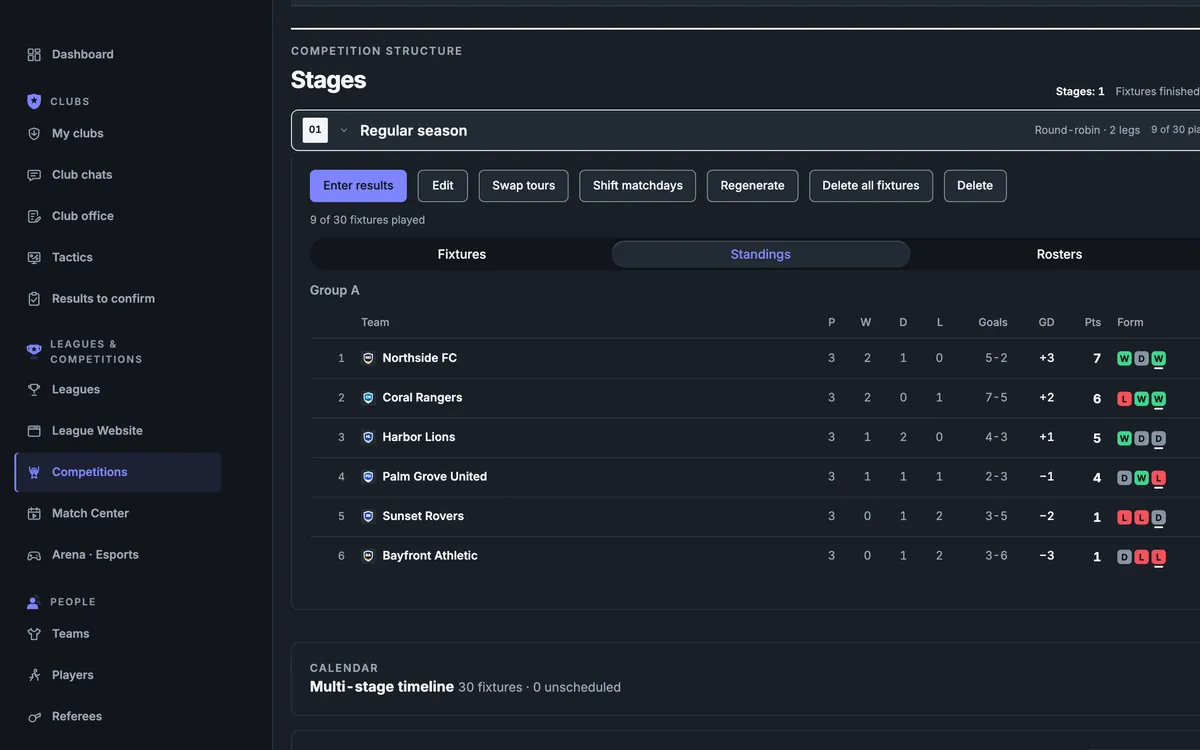Viewport: 1200px width, 750px height.
Task: Click the Harbor Lions team name
Action: point(419,437)
